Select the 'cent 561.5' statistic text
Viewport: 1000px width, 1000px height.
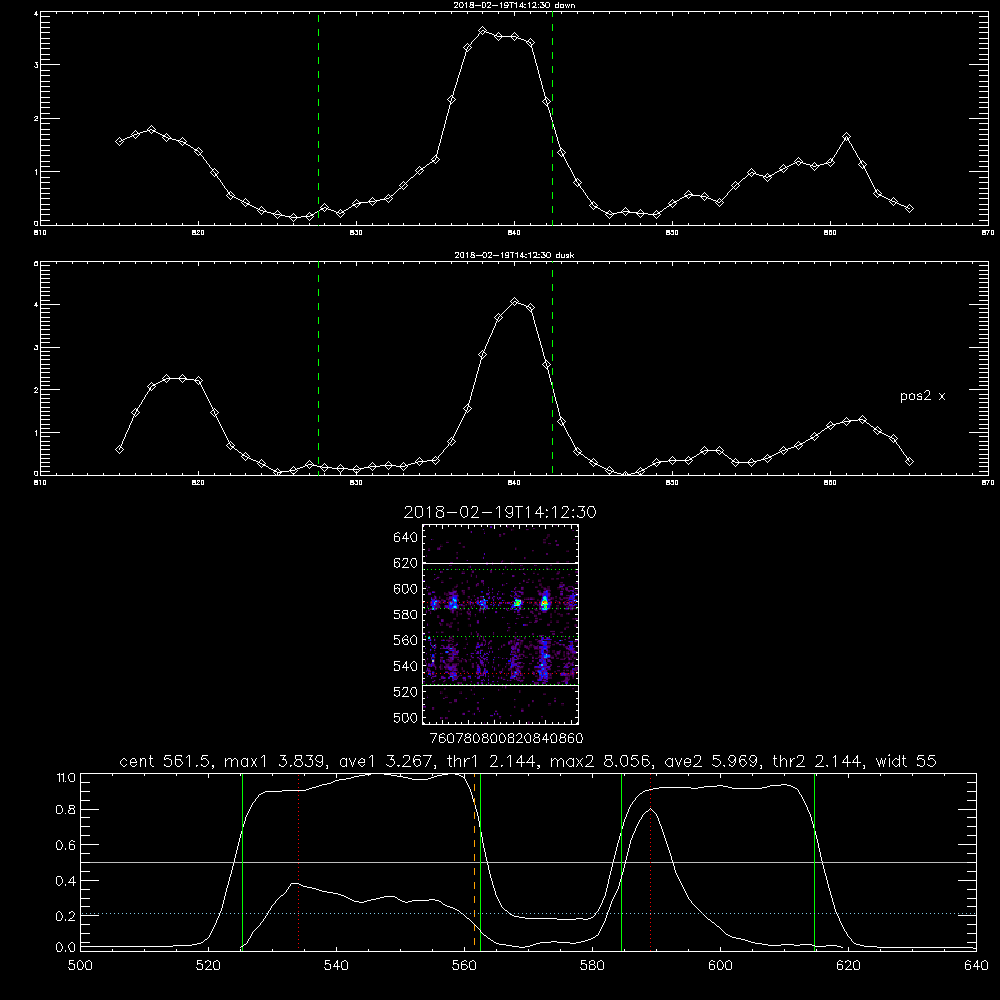tap(165, 761)
